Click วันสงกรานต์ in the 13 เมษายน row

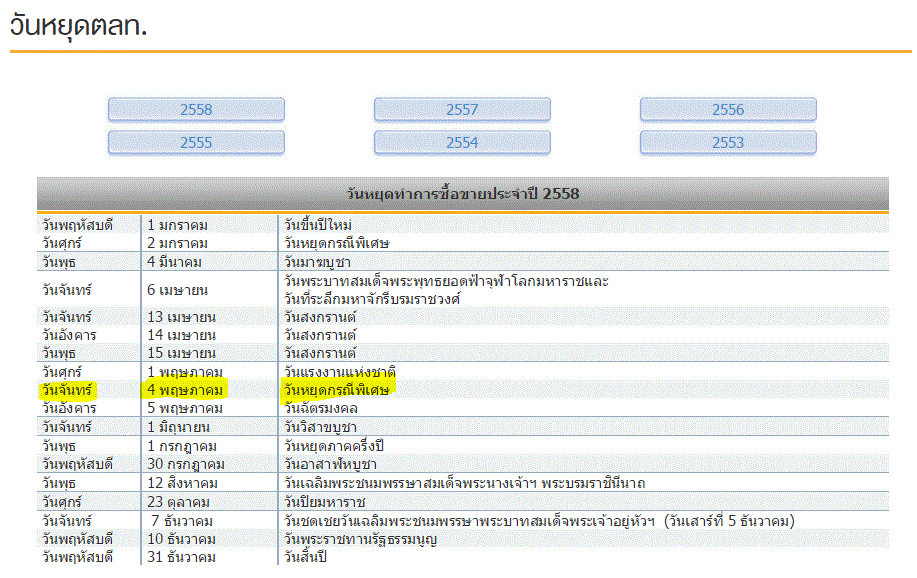click(320, 317)
